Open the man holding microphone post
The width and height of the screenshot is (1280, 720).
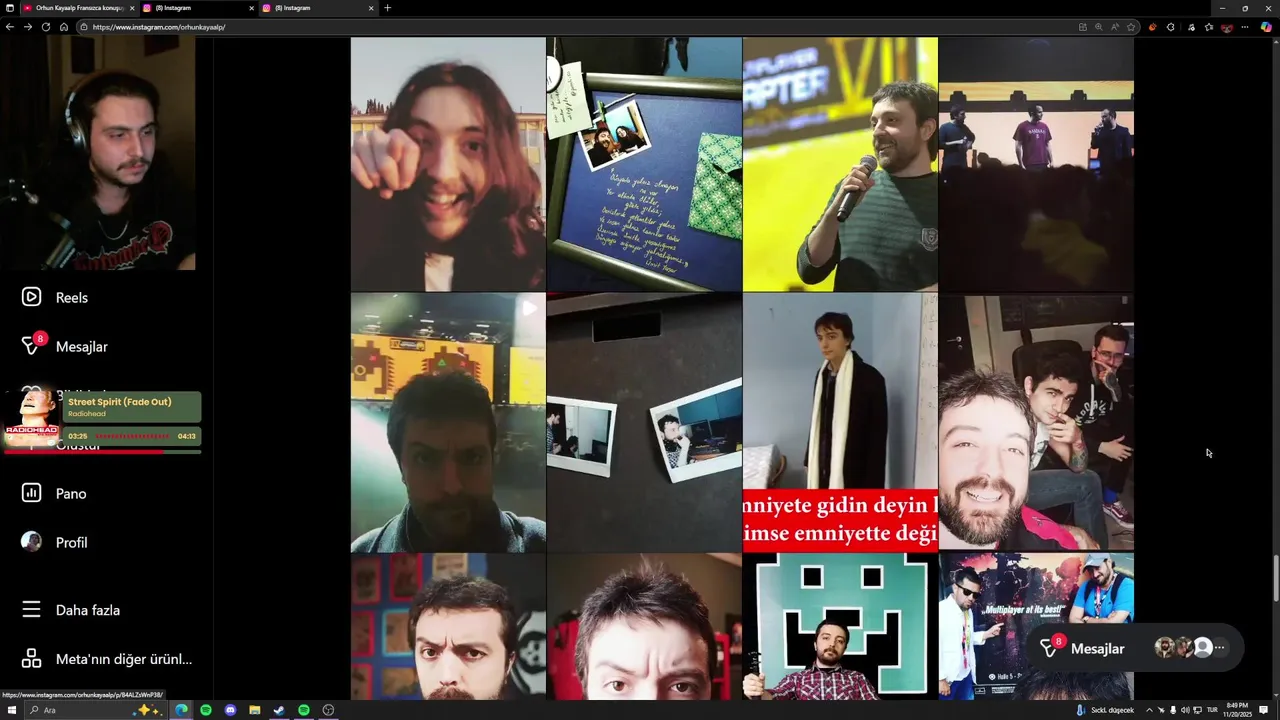pos(840,163)
